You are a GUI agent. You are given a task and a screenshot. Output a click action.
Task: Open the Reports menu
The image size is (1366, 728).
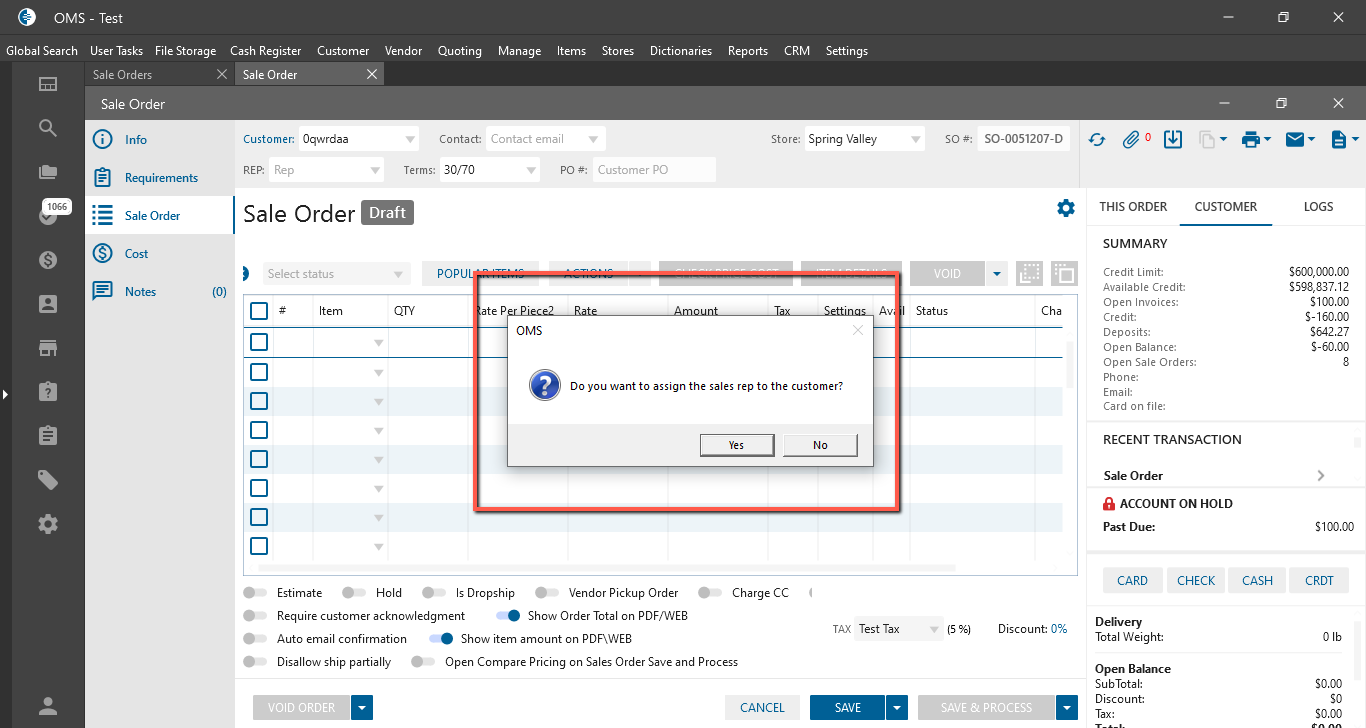(x=748, y=51)
